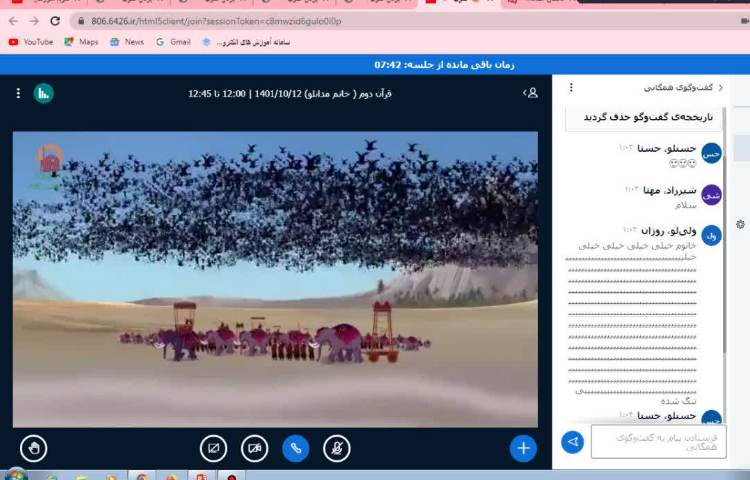
Task: Open YouTube bookmark in bookmarks bar
Action: [31, 42]
